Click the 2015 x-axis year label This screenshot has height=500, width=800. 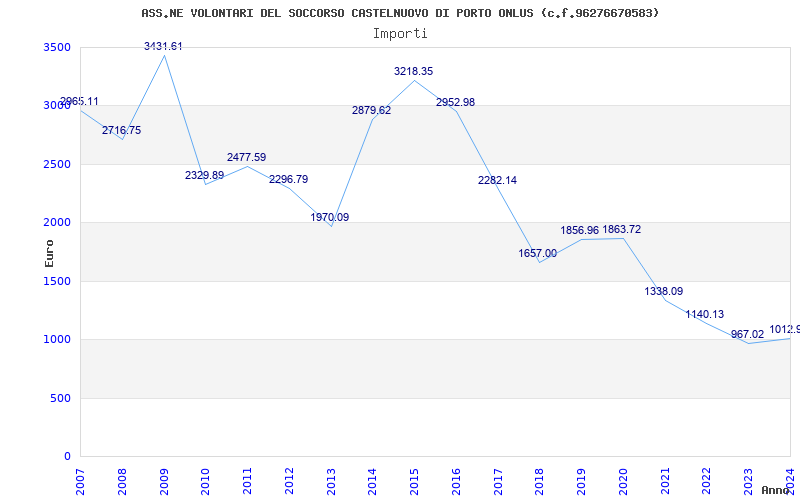coord(415,481)
